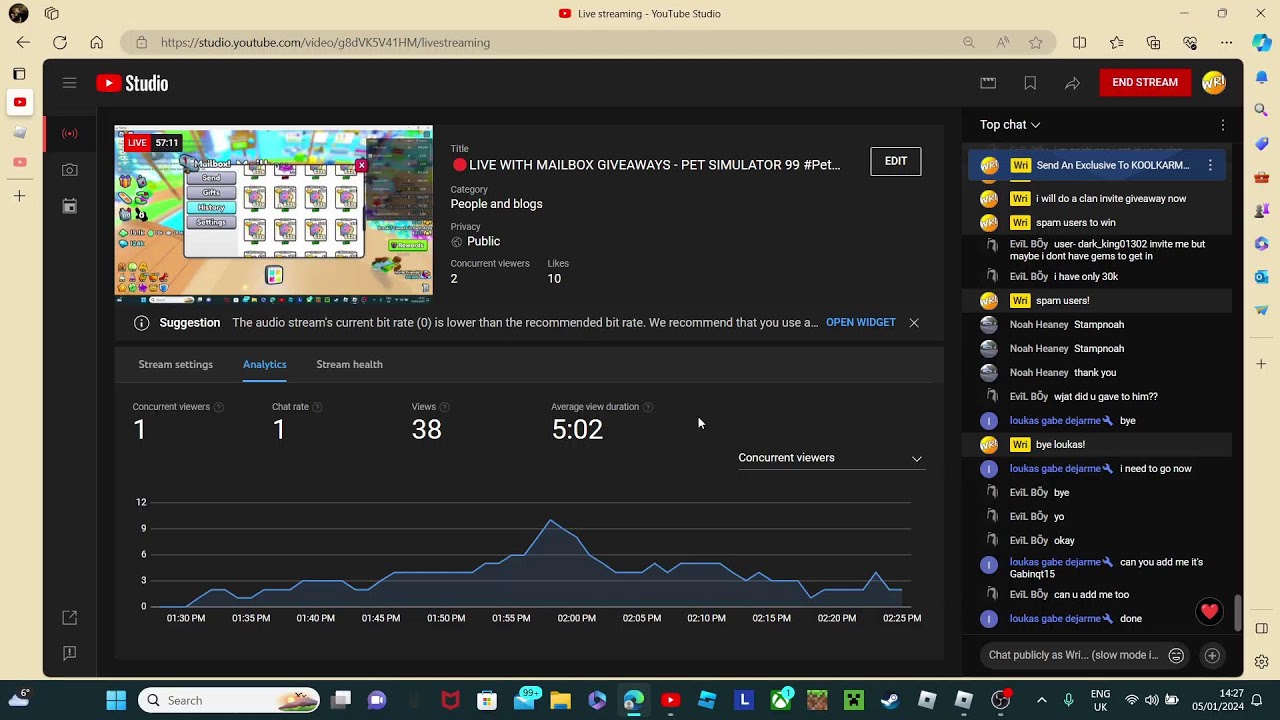Reload the page with browser refresh button

(60, 42)
